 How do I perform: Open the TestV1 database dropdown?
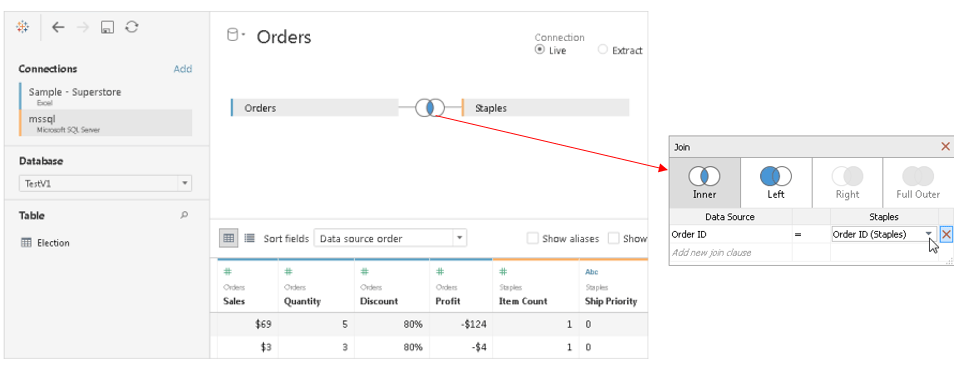click(x=105, y=183)
